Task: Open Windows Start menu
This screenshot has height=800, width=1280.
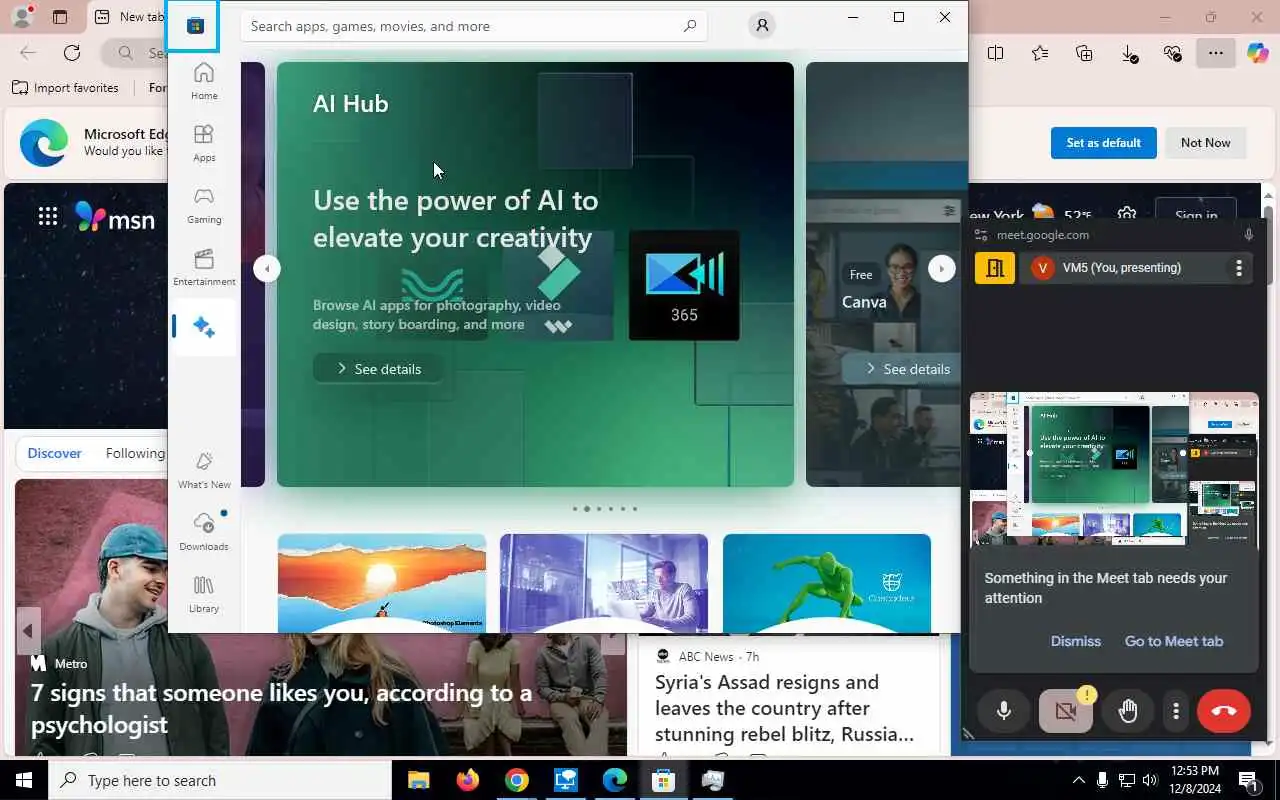Action: coord(24,780)
